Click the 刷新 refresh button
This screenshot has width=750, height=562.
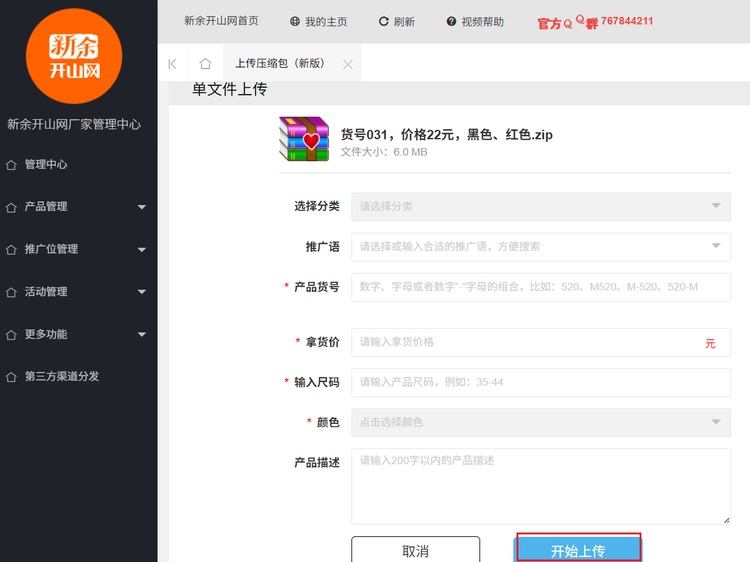[396, 21]
